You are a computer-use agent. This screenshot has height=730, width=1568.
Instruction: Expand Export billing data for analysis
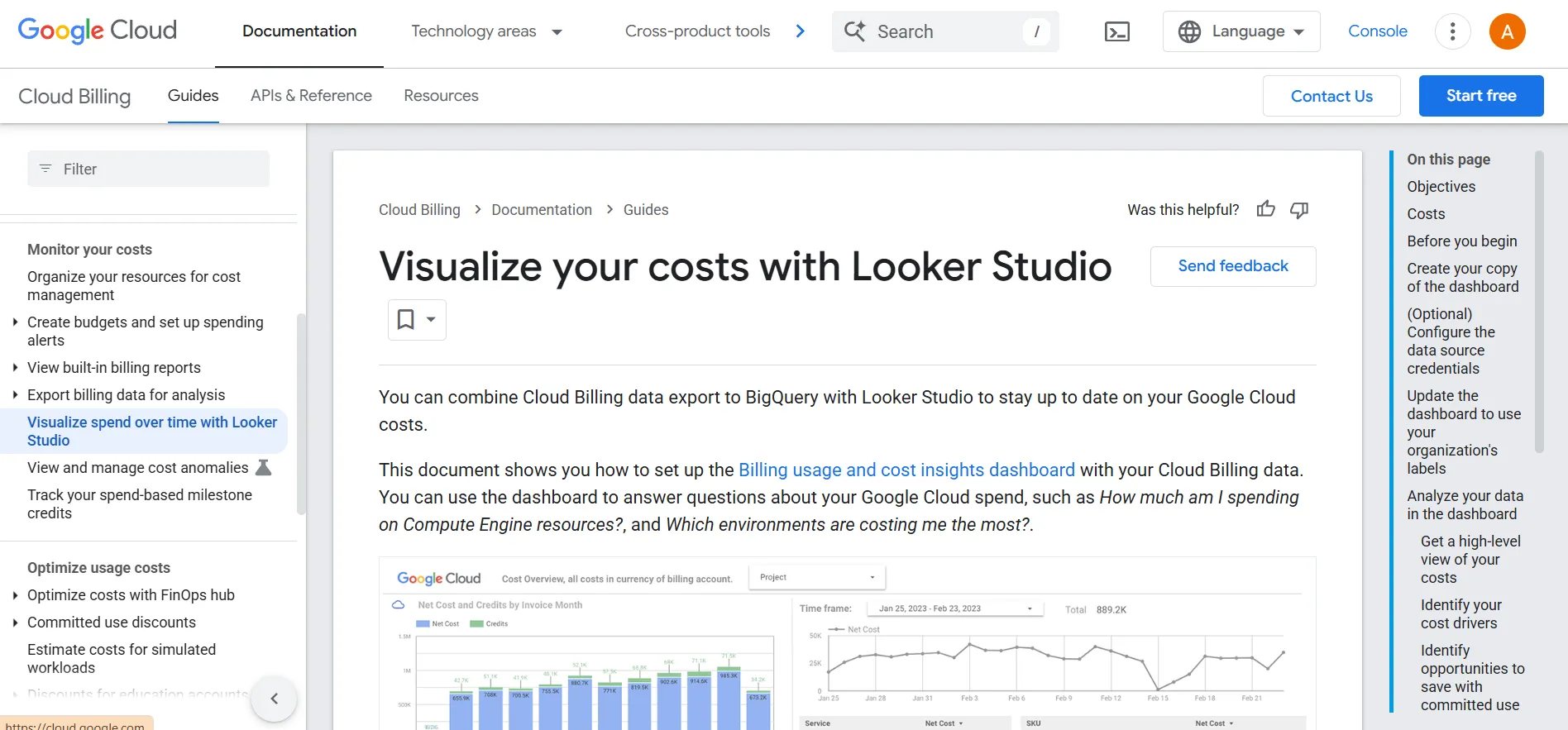pos(15,394)
